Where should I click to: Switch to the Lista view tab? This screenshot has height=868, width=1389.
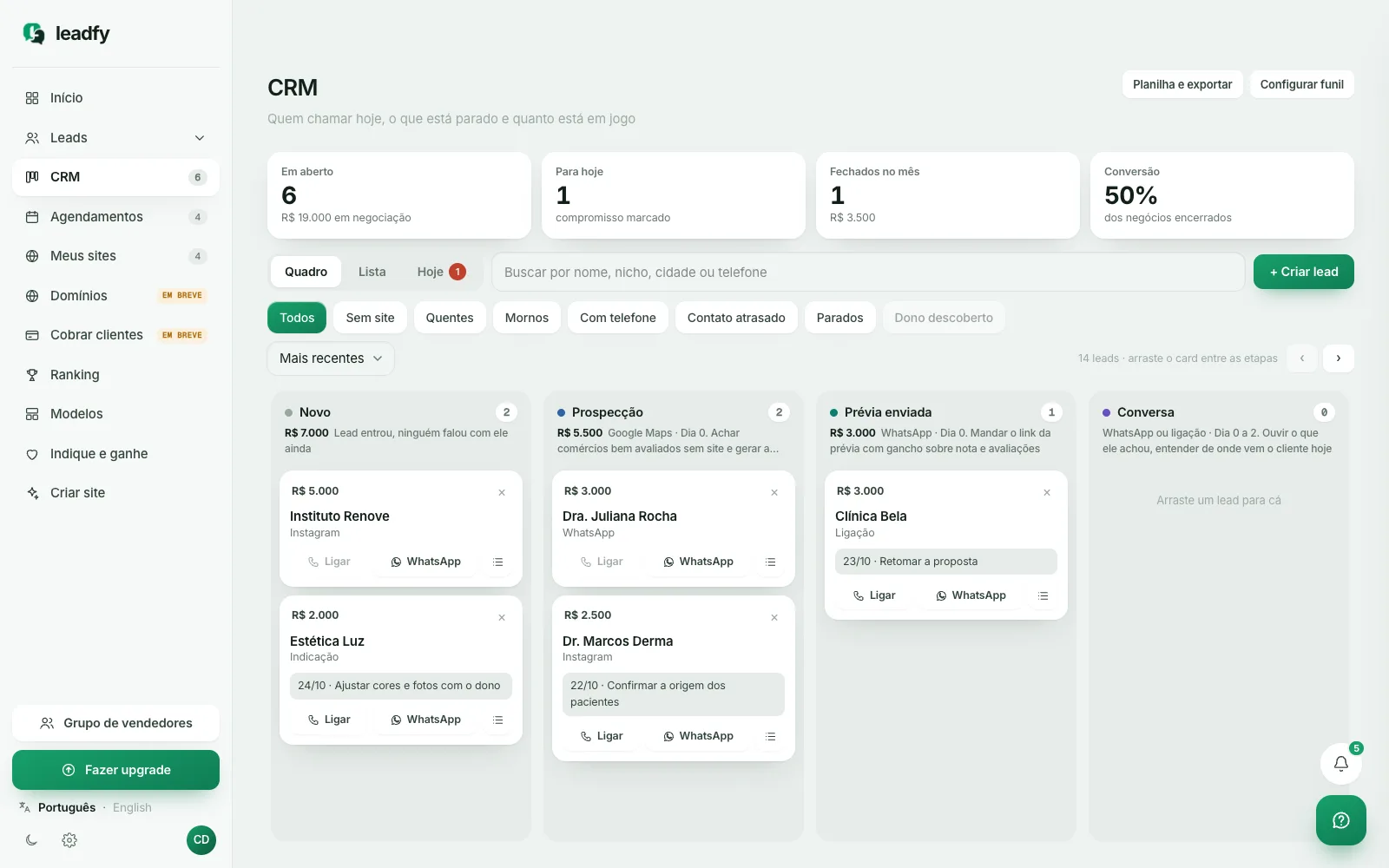[x=372, y=272]
